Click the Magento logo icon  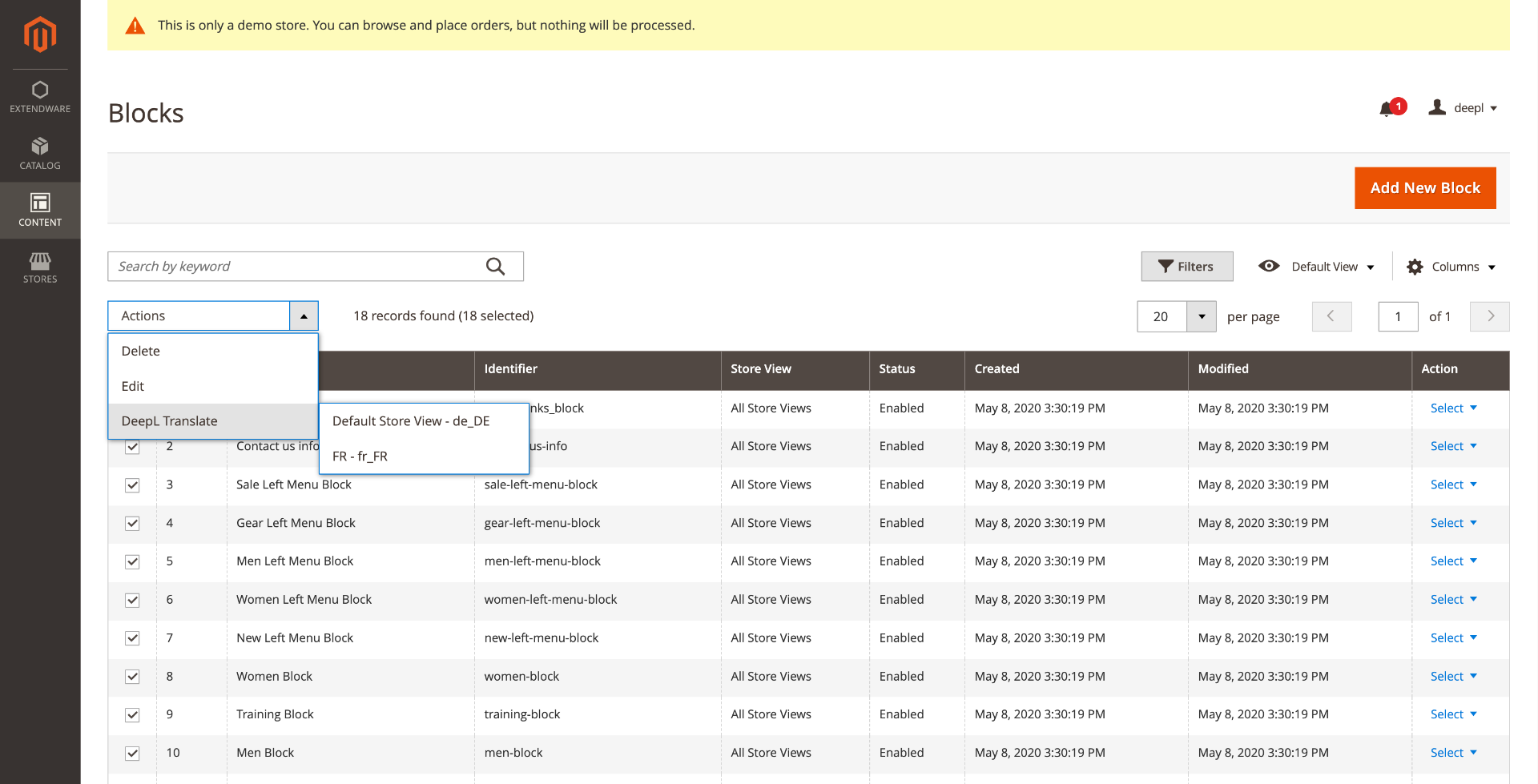[x=40, y=34]
